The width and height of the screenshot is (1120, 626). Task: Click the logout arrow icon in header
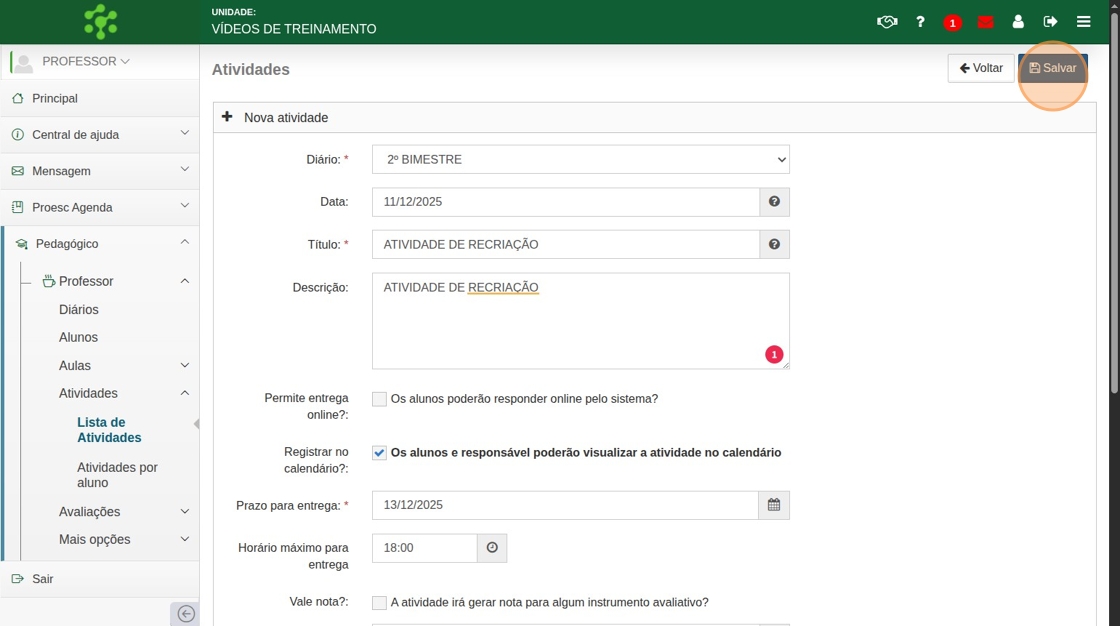tap(1050, 22)
